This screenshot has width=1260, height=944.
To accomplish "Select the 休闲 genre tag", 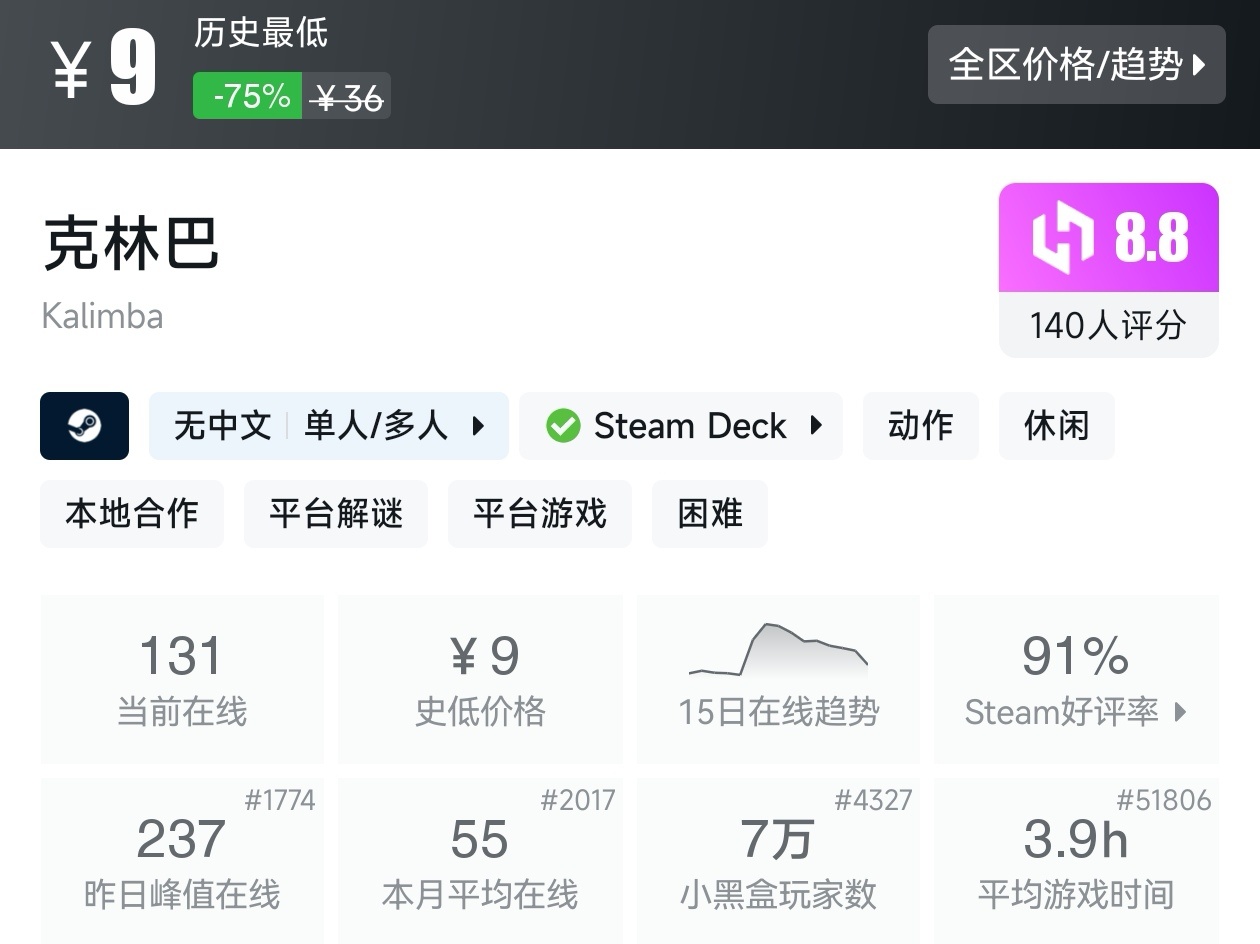I will 1056,426.
